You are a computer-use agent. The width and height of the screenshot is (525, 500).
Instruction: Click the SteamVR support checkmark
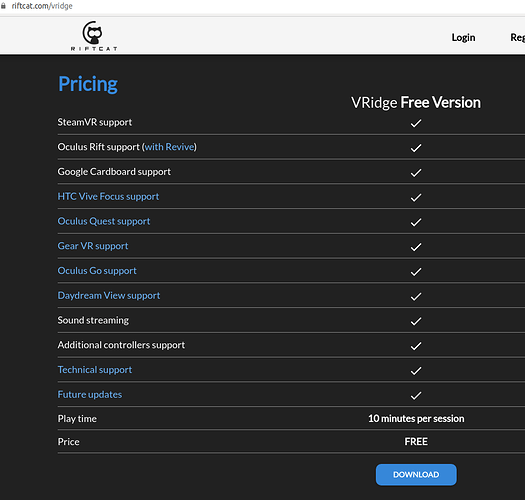416,123
